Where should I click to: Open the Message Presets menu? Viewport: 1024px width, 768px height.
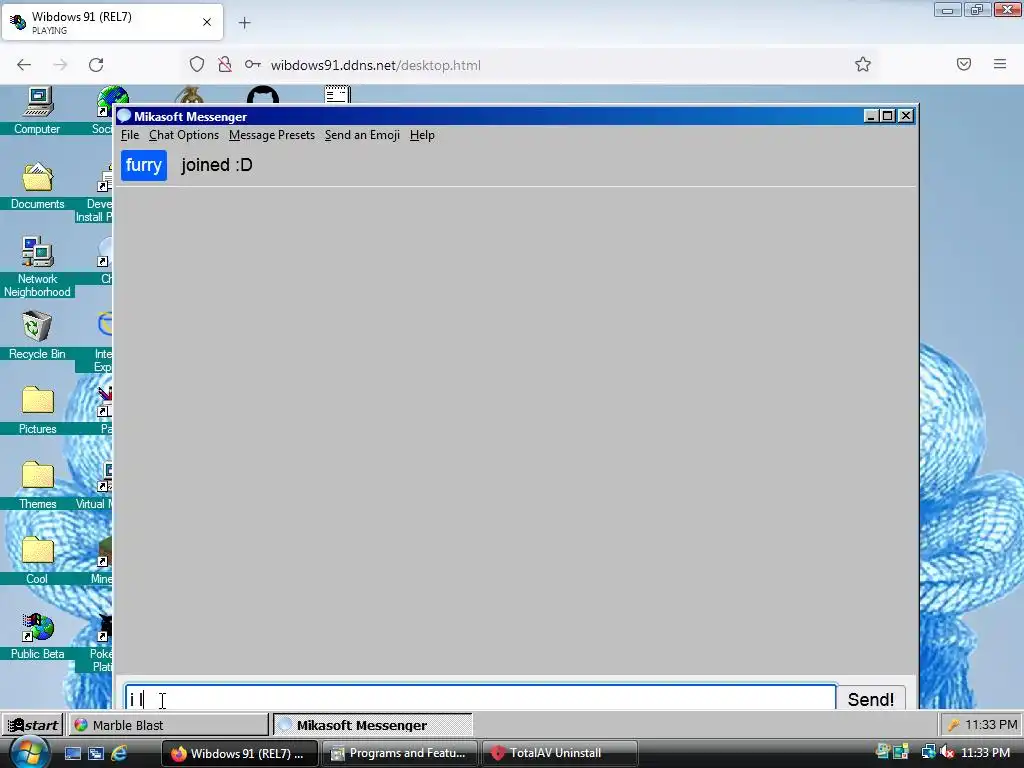coord(272,135)
